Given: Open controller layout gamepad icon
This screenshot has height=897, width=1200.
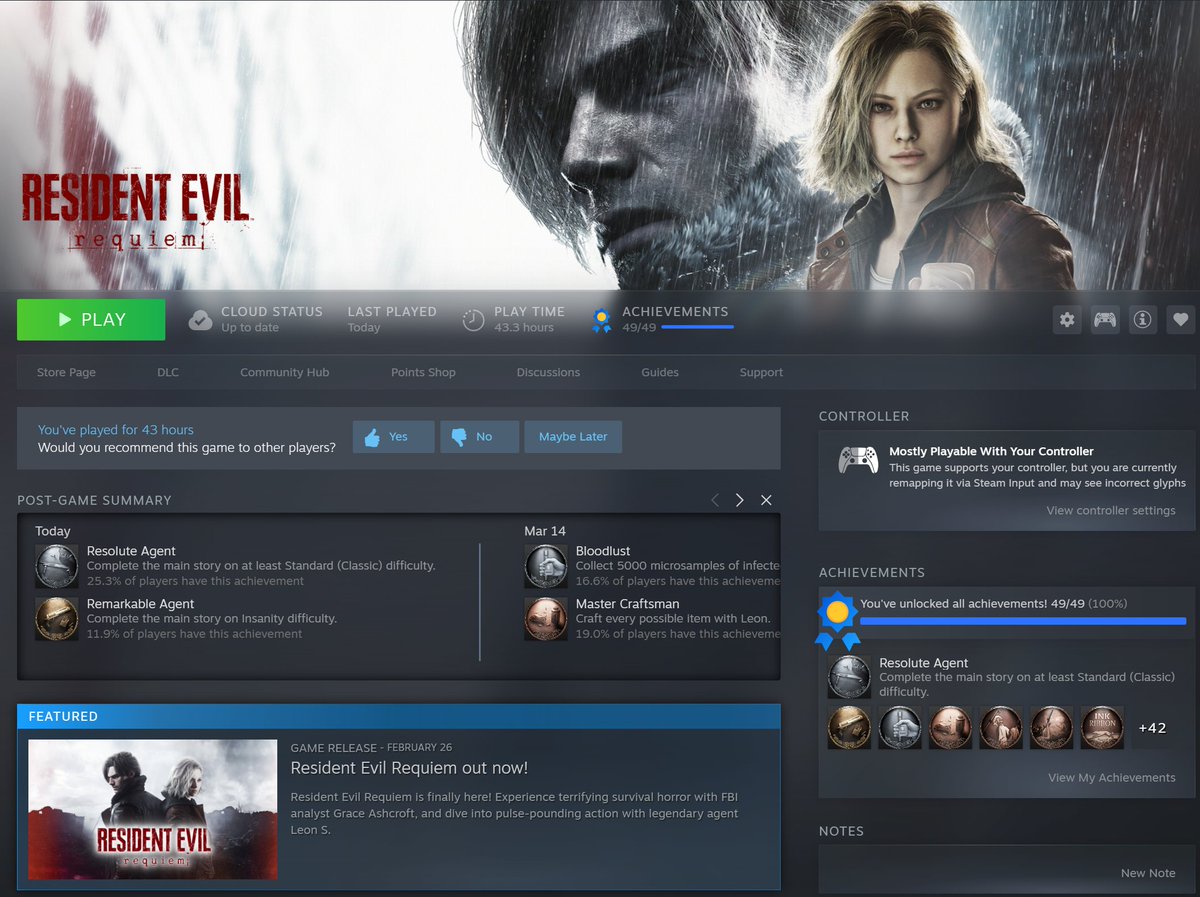Looking at the screenshot, I should [x=1105, y=320].
